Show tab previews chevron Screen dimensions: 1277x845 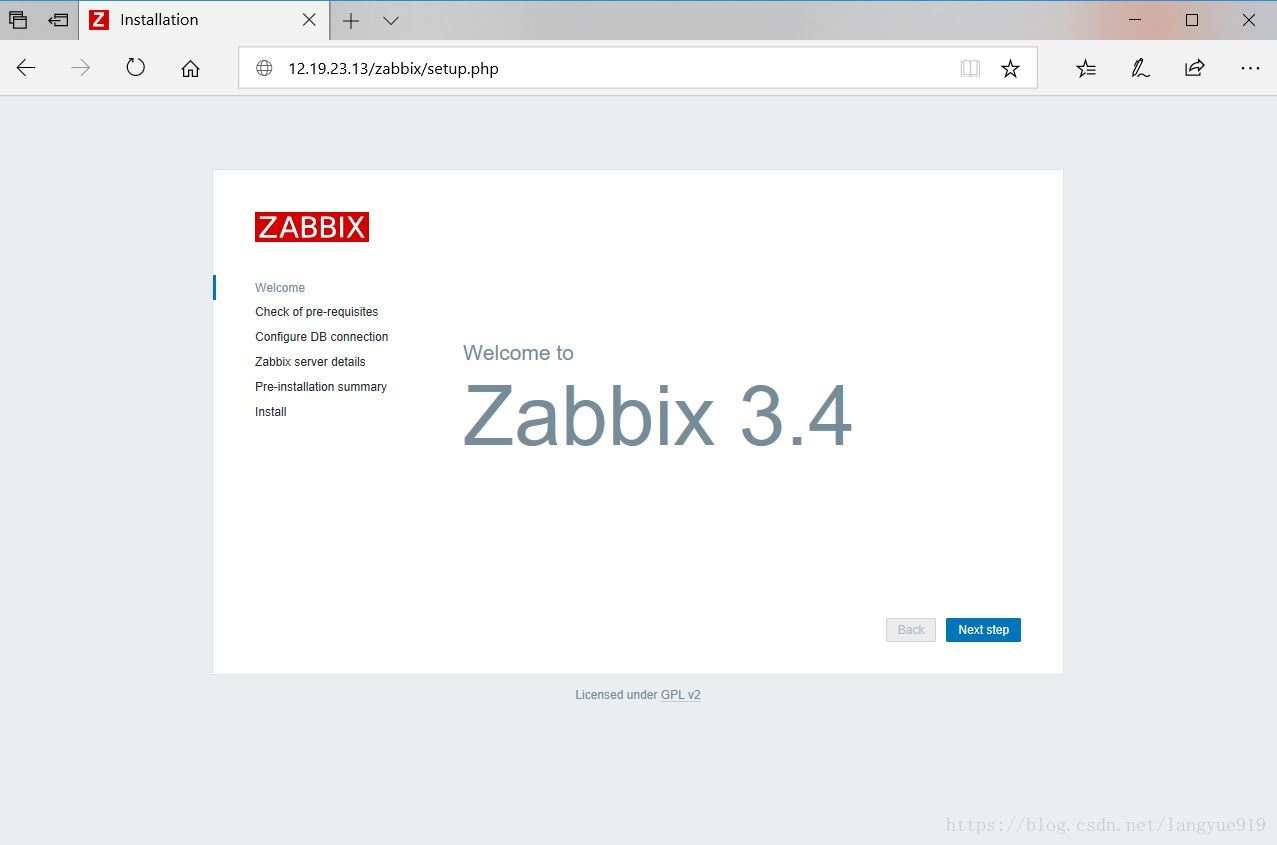[x=391, y=20]
